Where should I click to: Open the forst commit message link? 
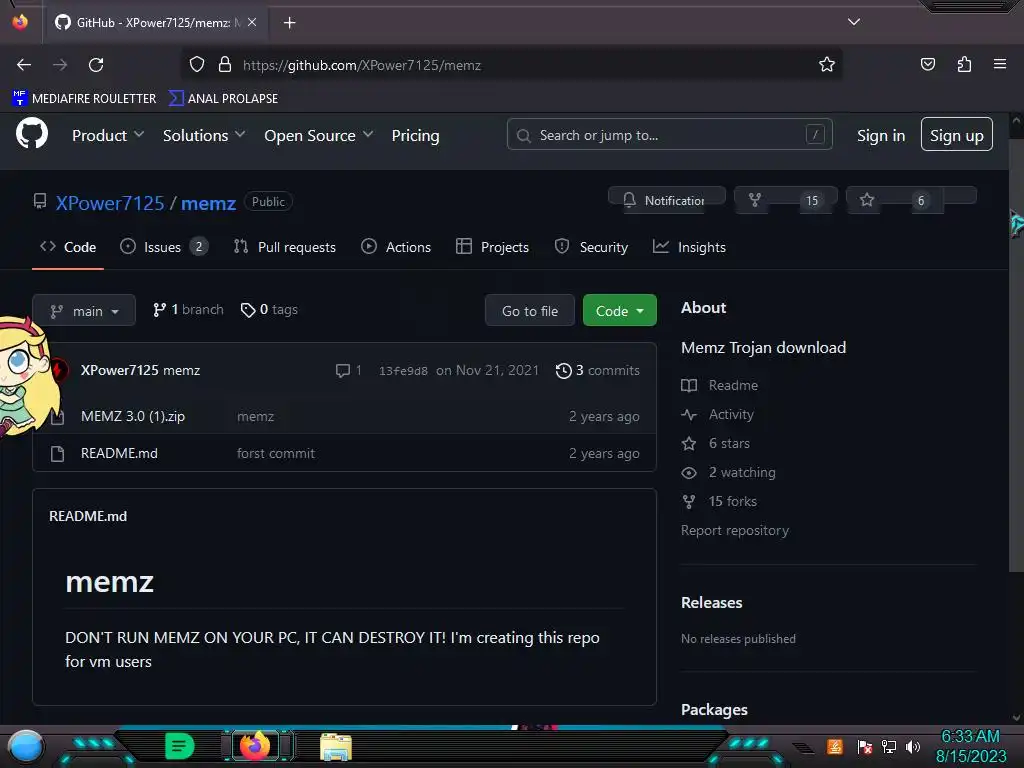click(x=276, y=453)
